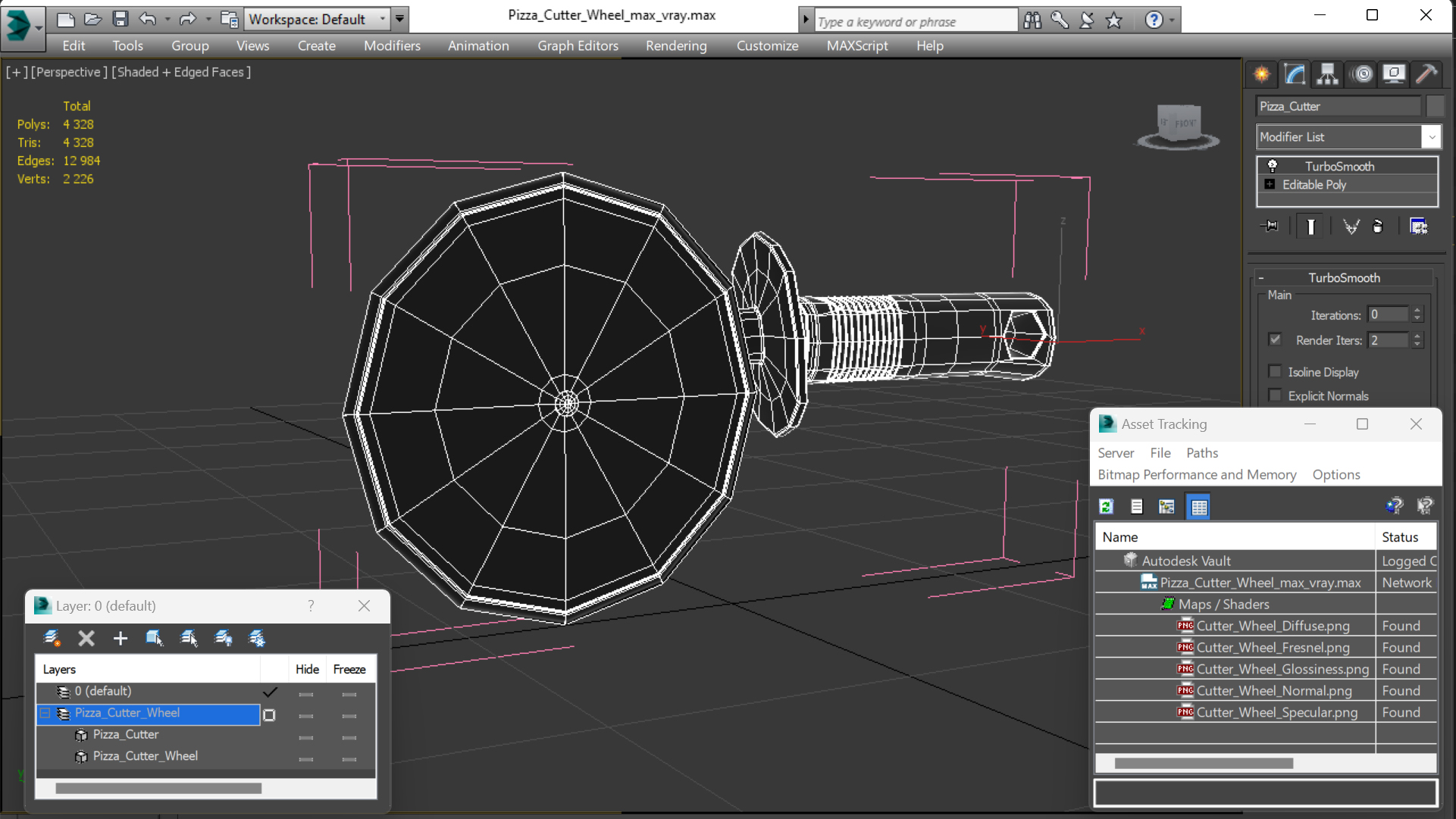
Task: Click Create New Layer icon
Action: [x=52, y=639]
